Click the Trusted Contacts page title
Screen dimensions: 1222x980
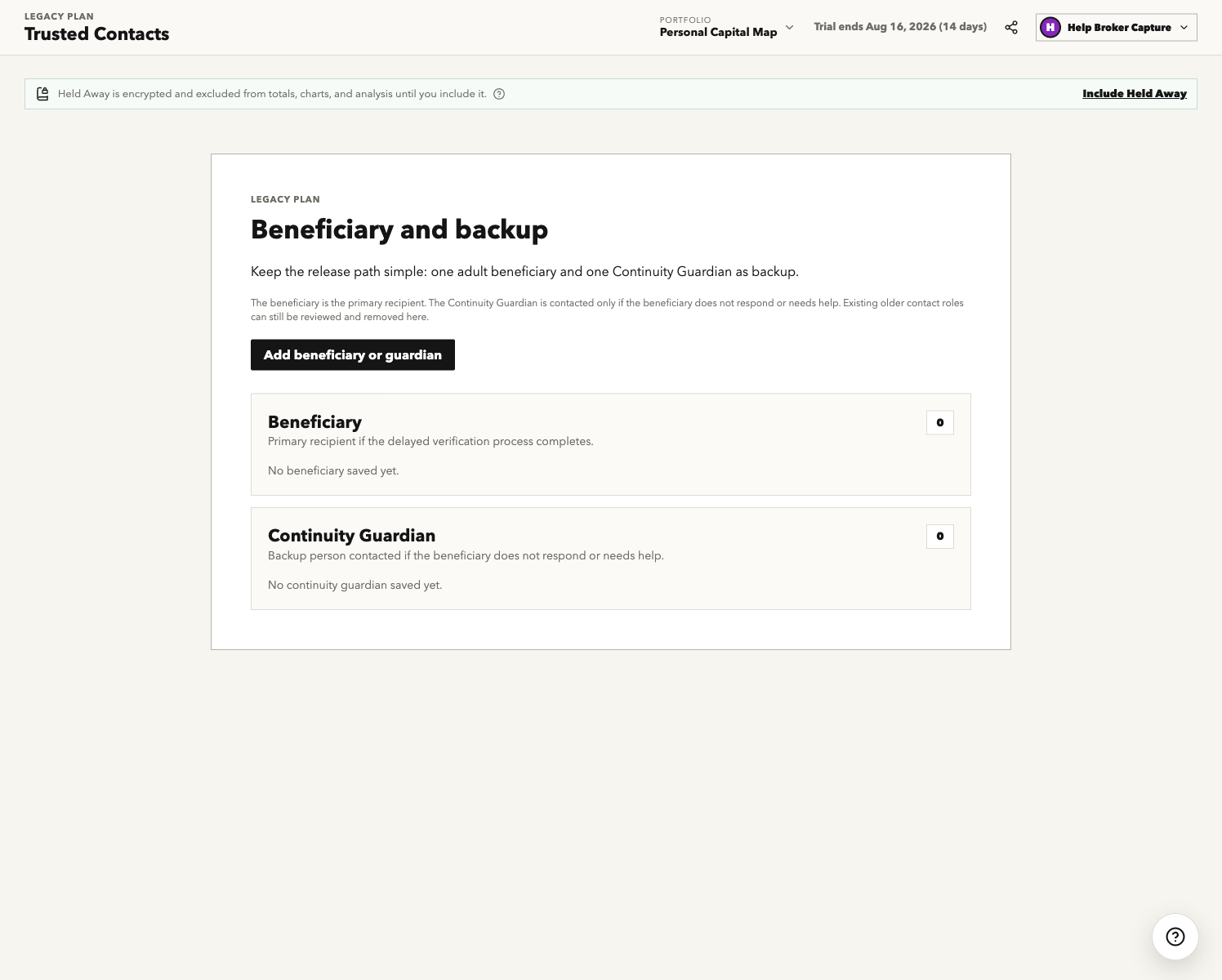[x=96, y=34]
